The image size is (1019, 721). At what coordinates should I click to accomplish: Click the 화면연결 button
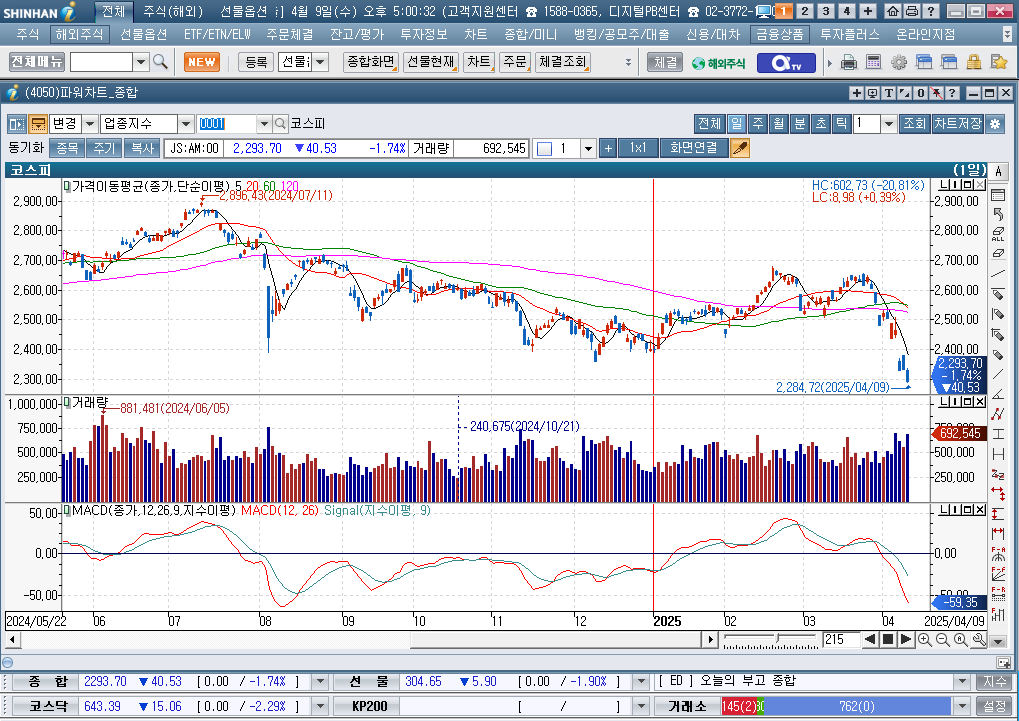pos(693,148)
